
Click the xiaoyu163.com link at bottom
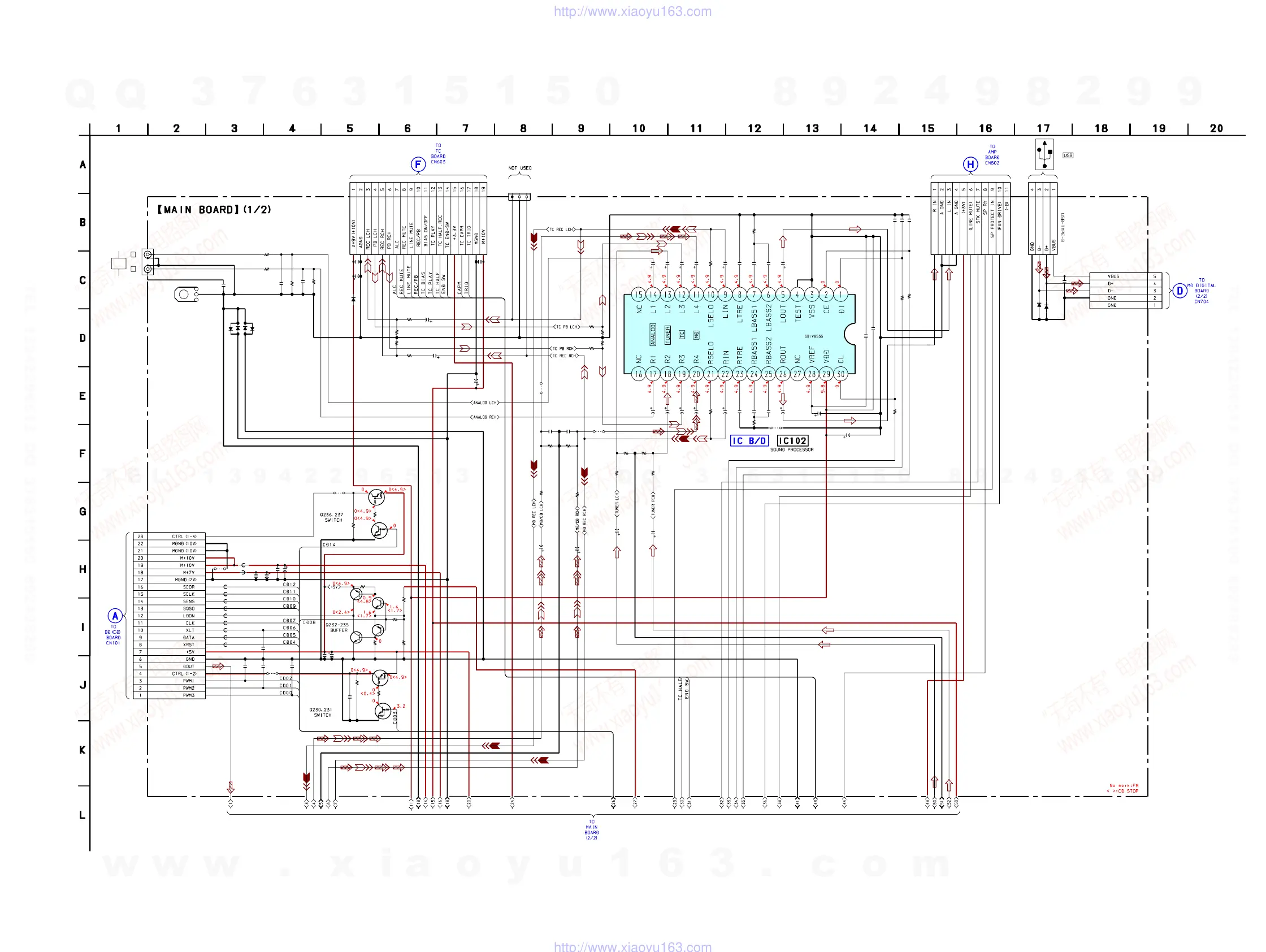click(x=632, y=946)
